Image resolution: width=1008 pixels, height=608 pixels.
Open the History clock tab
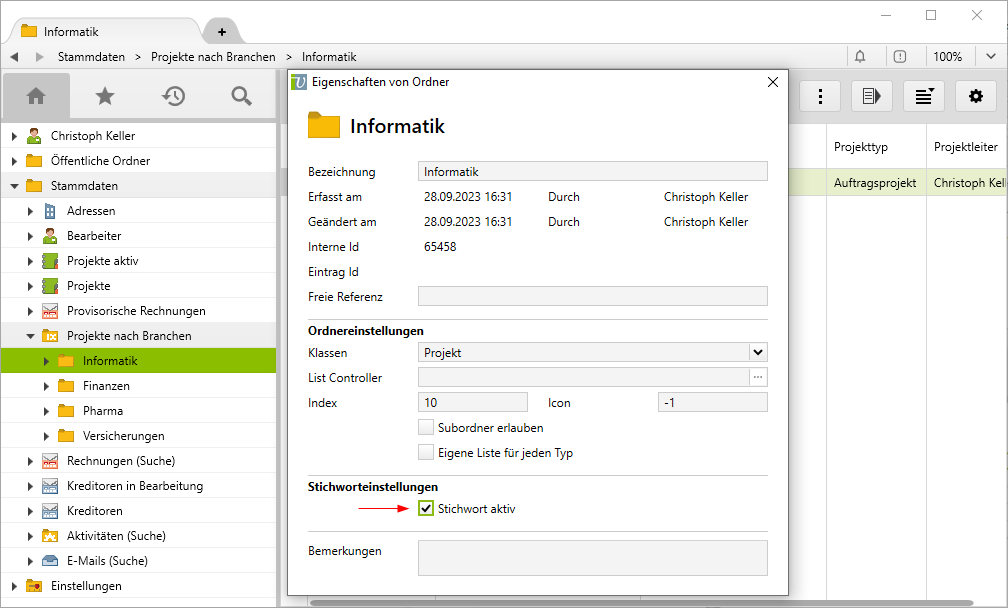click(174, 96)
